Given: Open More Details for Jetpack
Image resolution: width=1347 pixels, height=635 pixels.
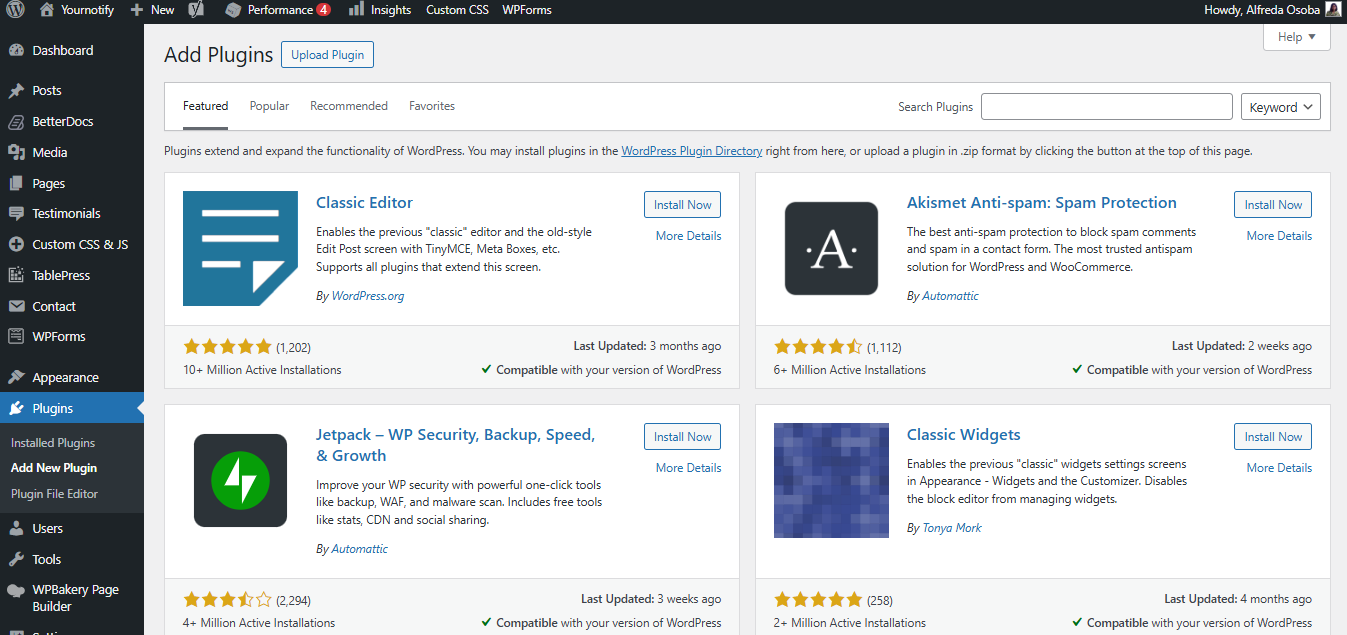Looking at the screenshot, I should click(x=688, y=468).
